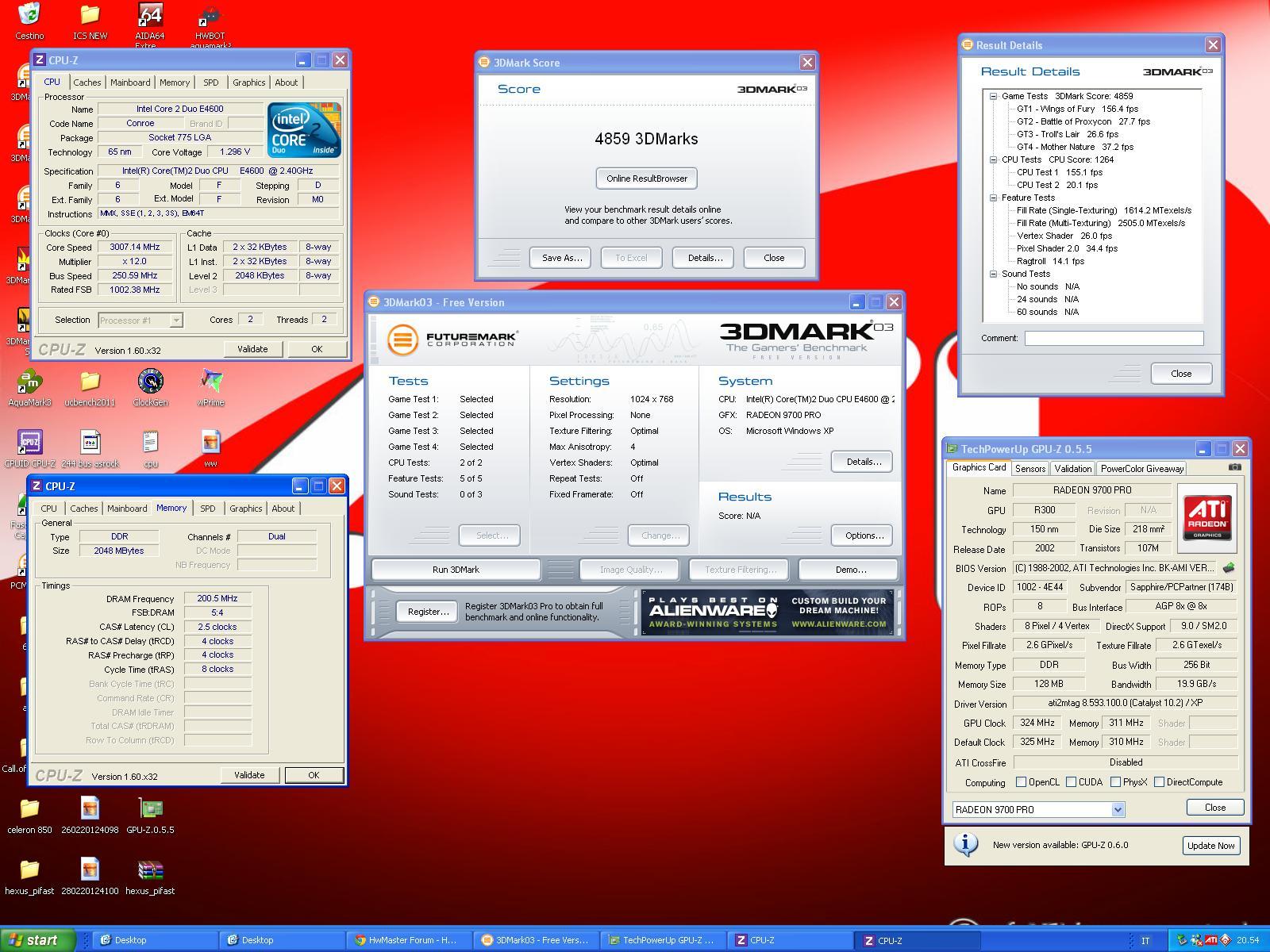The width and height of the screenshot is (1270, 952).
Task: Switch to Caches tab in top CPU-Z
Action: (87, 83)
